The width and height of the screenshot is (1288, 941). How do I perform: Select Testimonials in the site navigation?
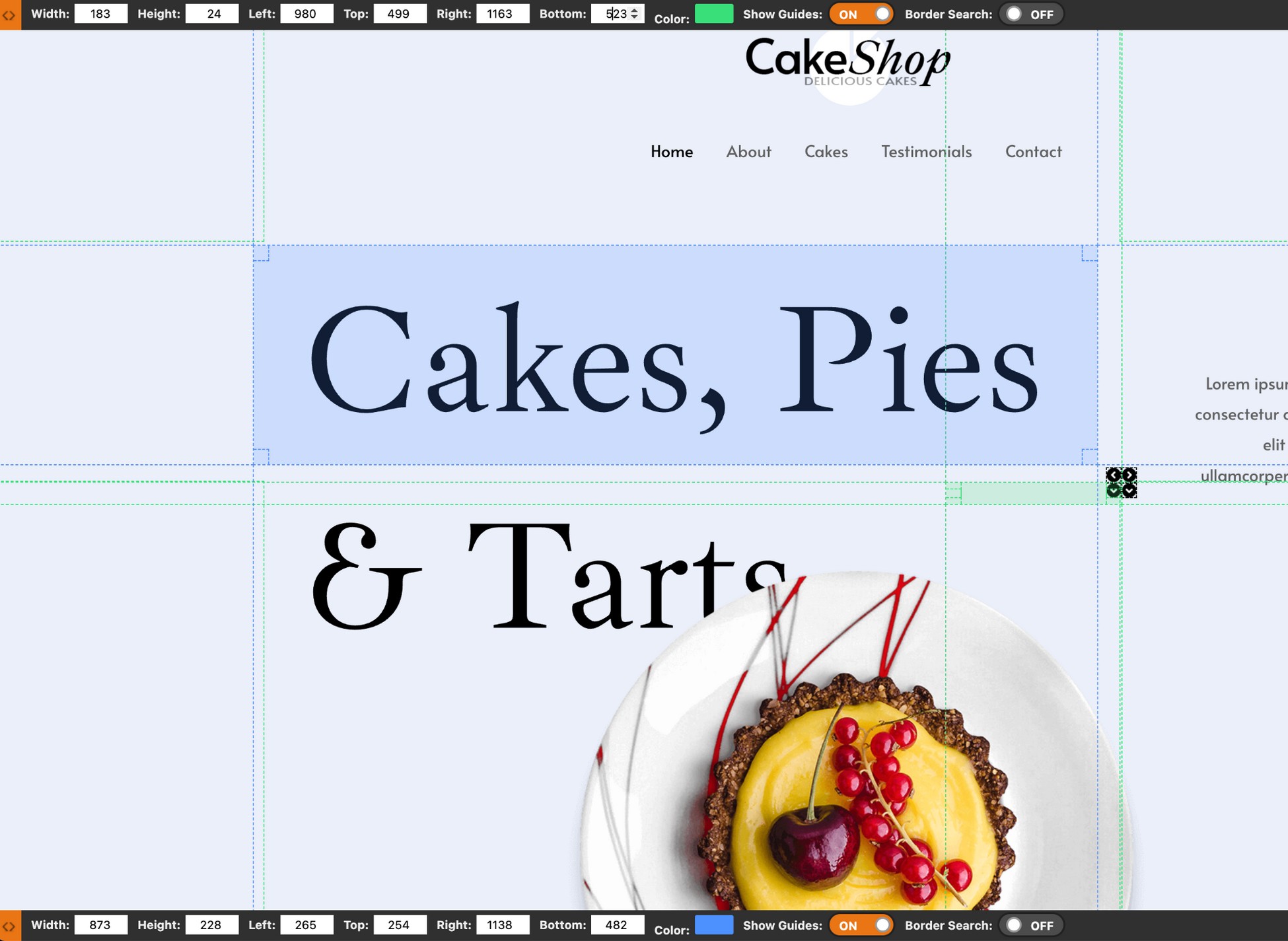[926, 152]
